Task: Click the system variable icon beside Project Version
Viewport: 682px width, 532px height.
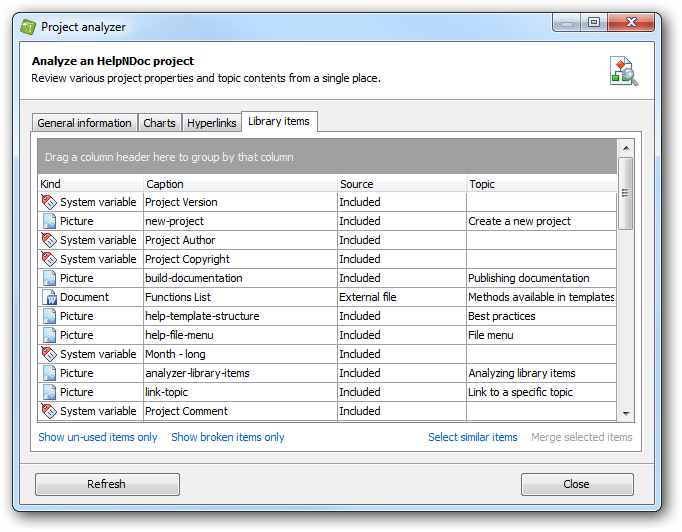Action: coord(49,202)
